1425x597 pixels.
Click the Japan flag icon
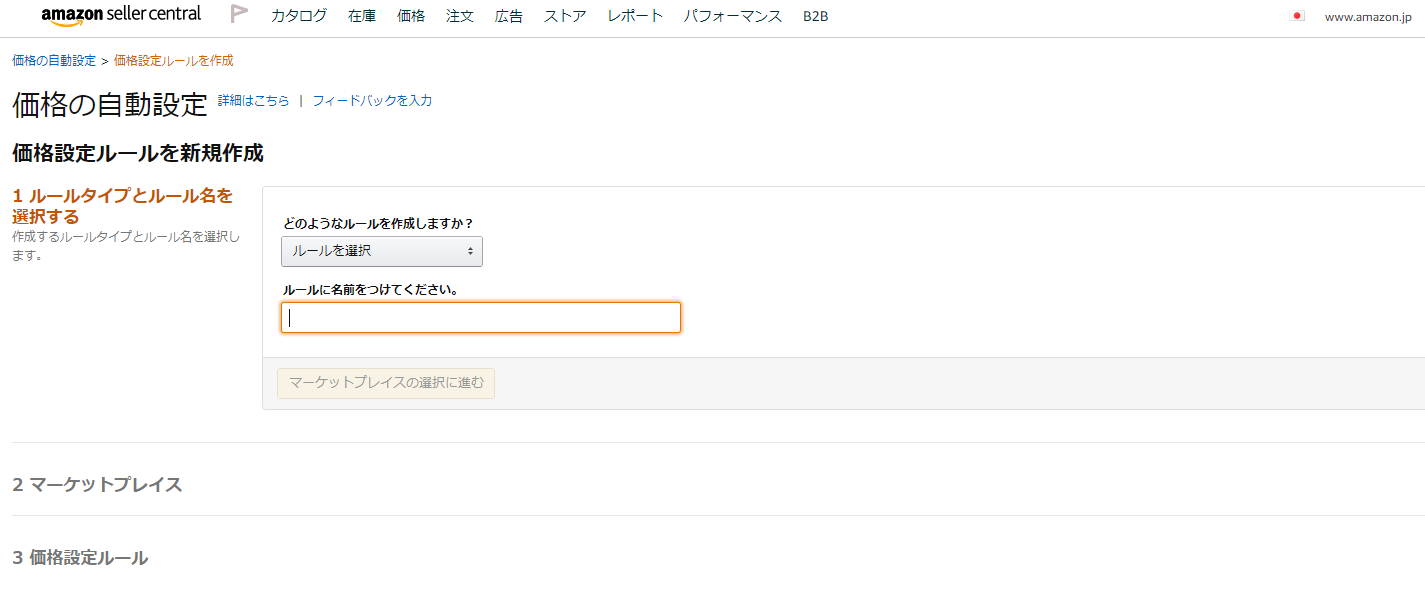tap(1297, 16)
